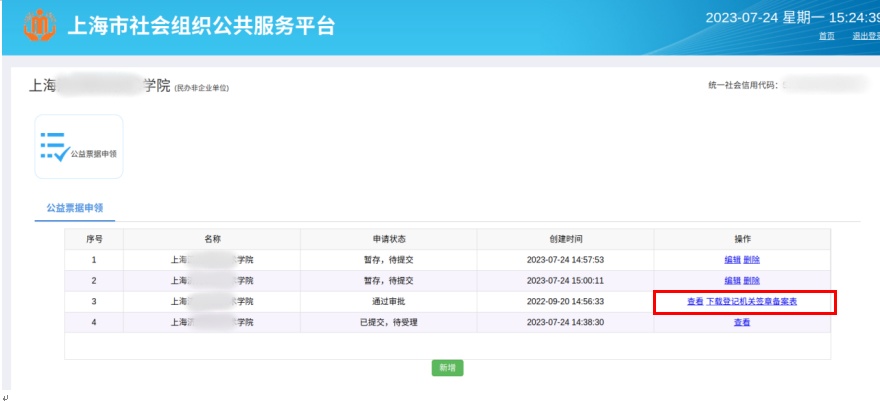Click the 名称 column header

click(x=211, y=239)
